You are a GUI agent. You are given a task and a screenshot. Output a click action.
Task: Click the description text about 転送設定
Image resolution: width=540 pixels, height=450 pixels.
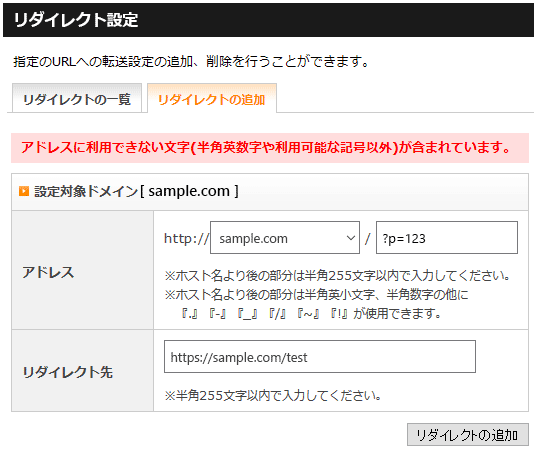click(191, 62)
